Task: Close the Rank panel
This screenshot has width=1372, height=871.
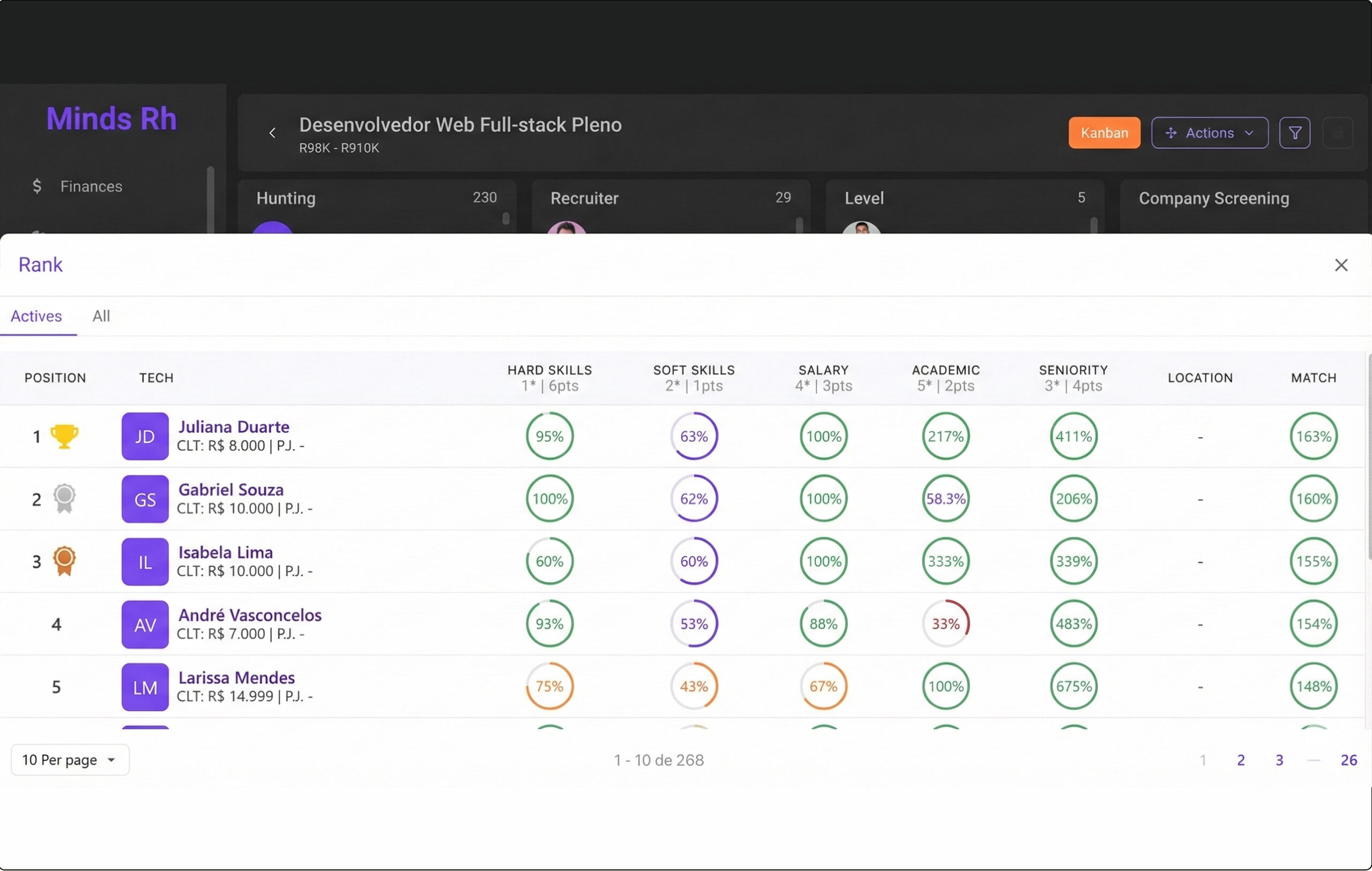Action: click(x=1341, y=265)
